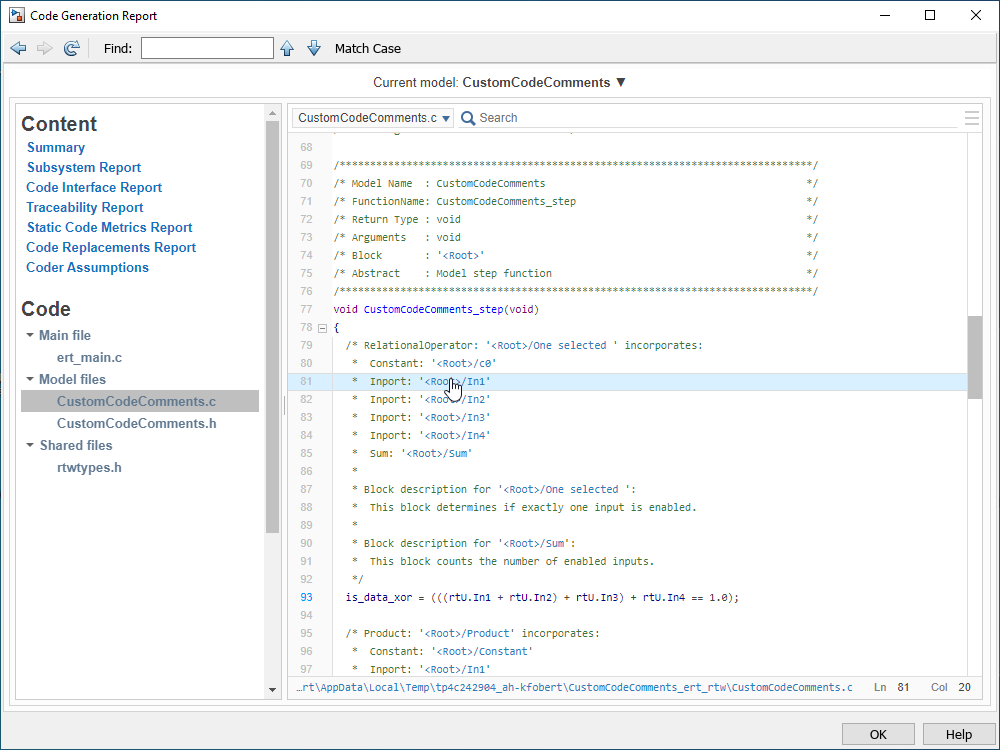
Task: Select the CustomCodeComments.h file
Action: click(x=136, y=423)
